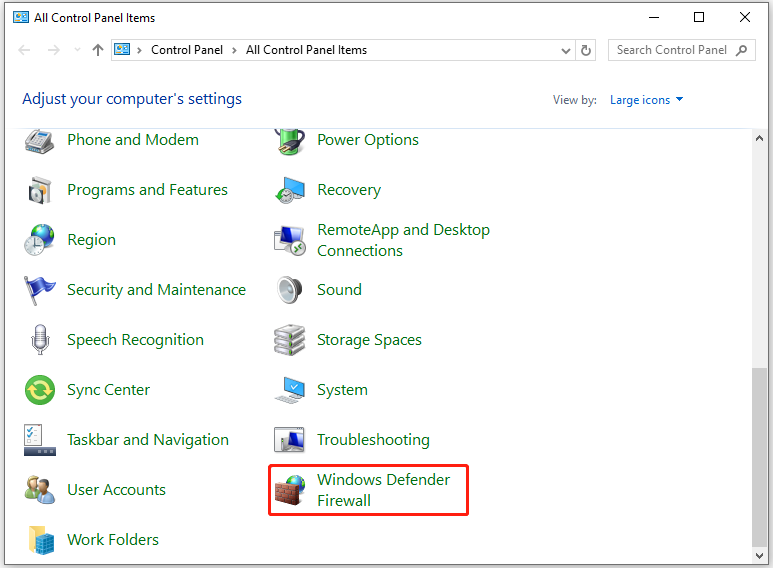The width and height of the screenshot is (773, 568).
Task: Refresh the Control Panel view
Action: [x=586, y=50]
